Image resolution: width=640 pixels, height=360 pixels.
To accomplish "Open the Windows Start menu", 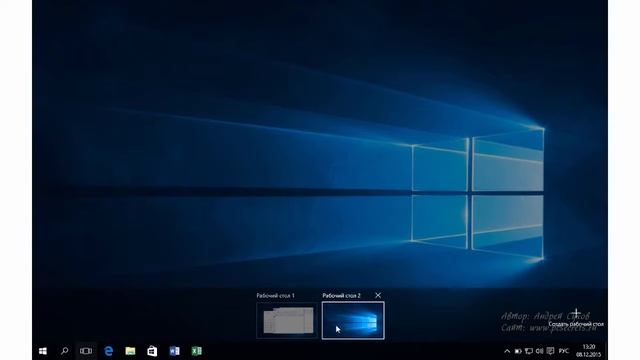I will 43,351.
